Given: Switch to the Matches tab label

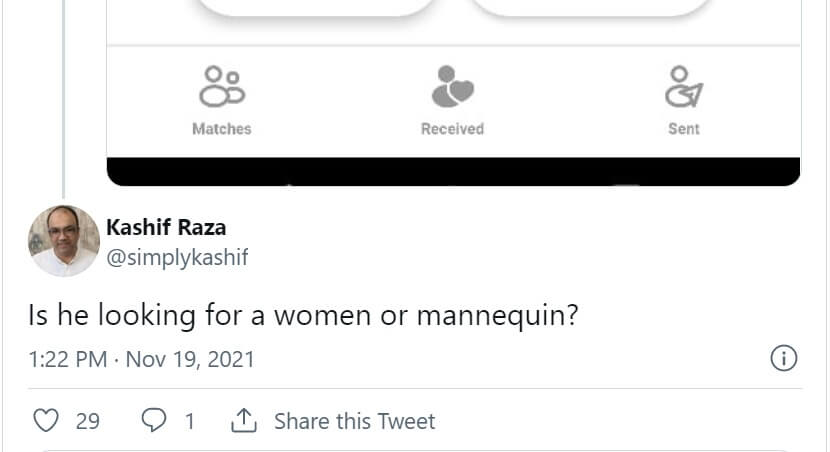Looking at the screenshot, I should pyautogui.click(x=222, y=129).
